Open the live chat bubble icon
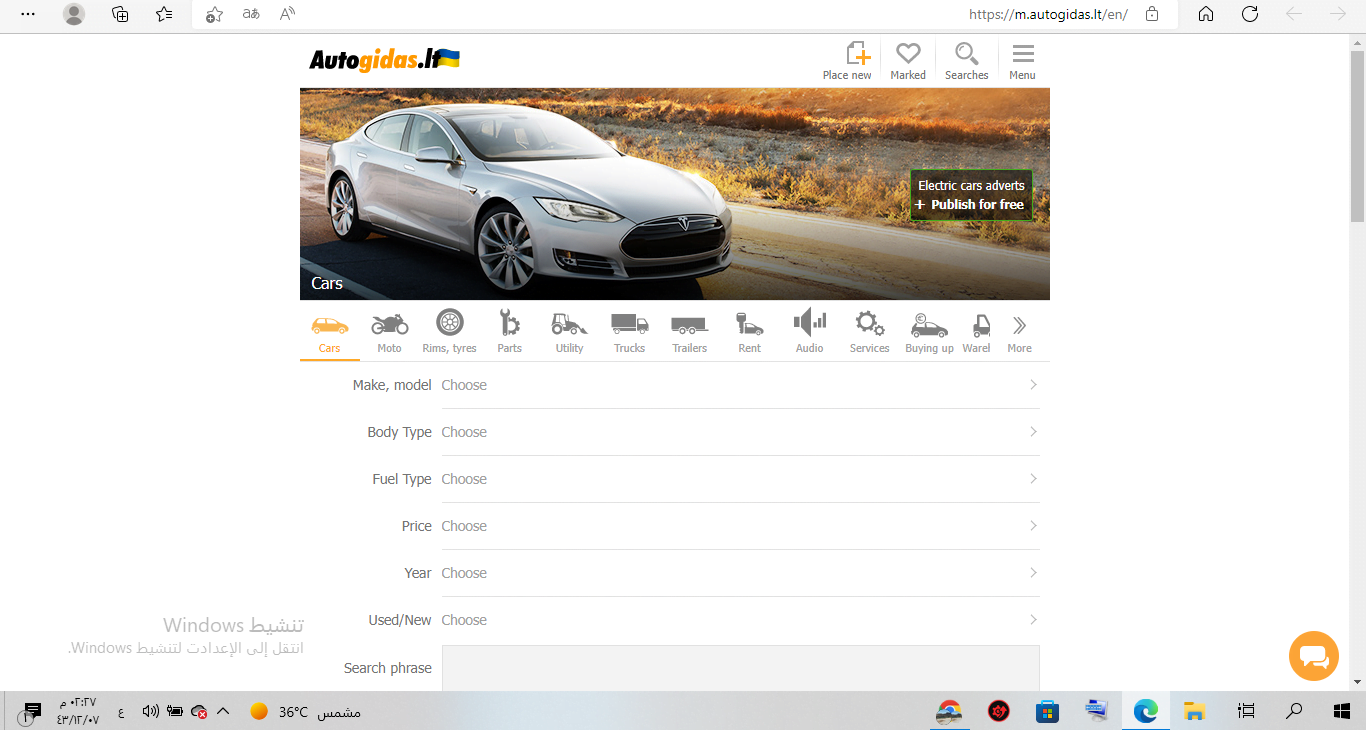 (x=1313, y=656)
